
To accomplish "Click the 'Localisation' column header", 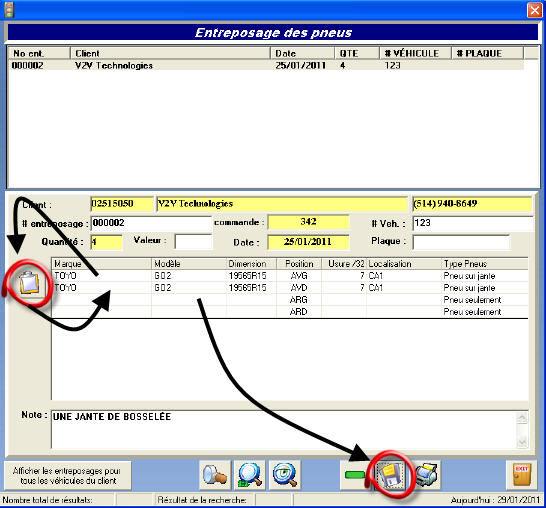I will (x=404, y=264).
